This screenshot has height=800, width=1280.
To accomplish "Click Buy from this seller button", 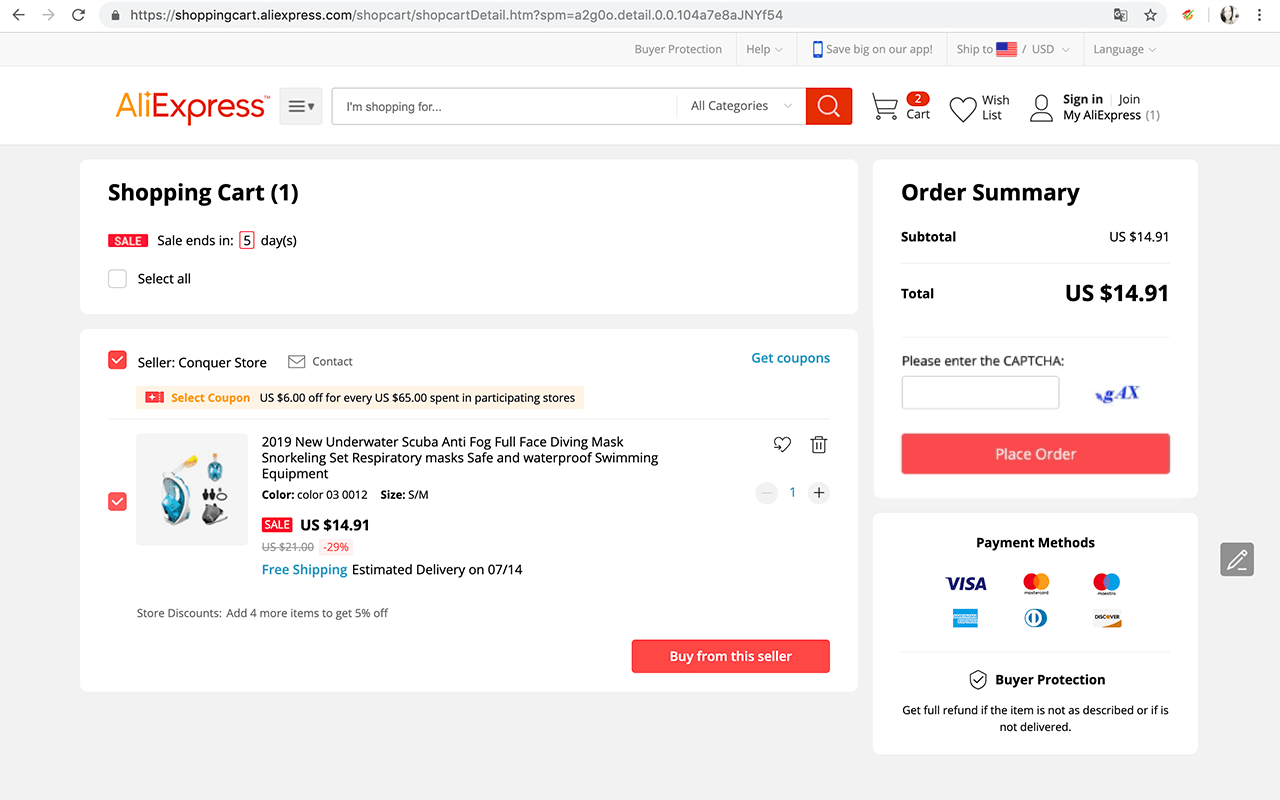I will 731,657.
